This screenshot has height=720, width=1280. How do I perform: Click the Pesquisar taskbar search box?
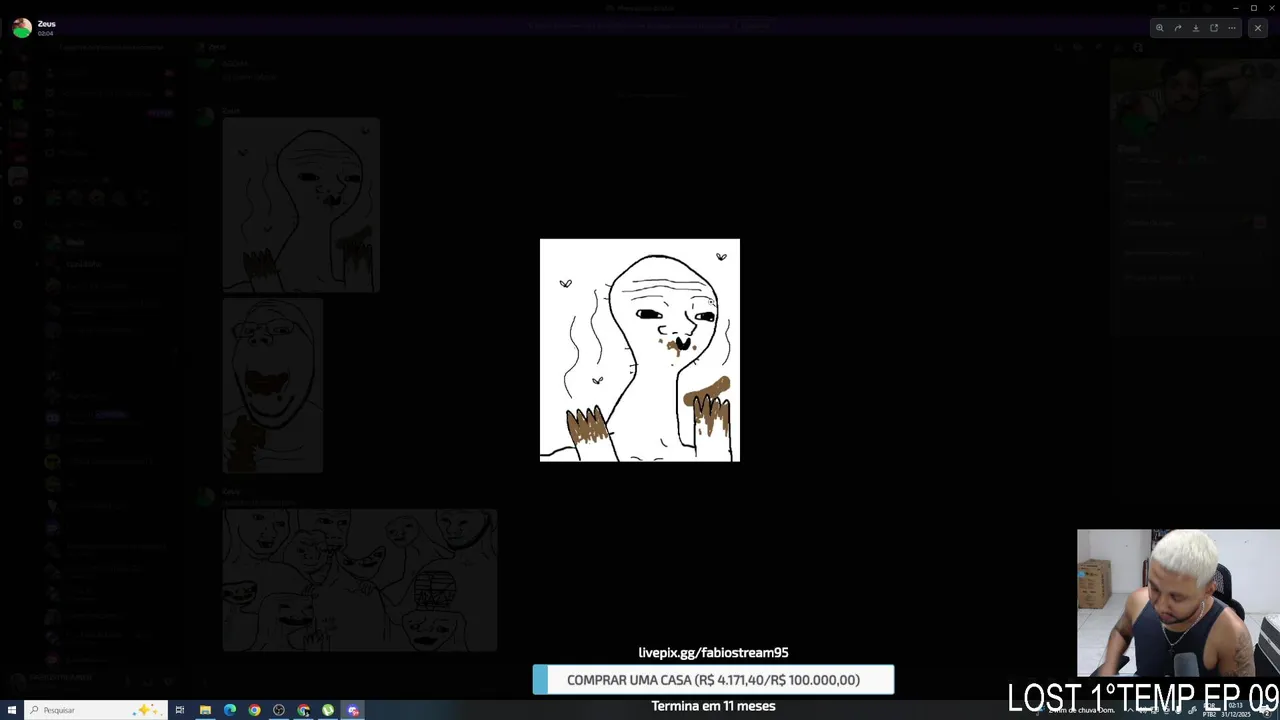coord(96,710)
